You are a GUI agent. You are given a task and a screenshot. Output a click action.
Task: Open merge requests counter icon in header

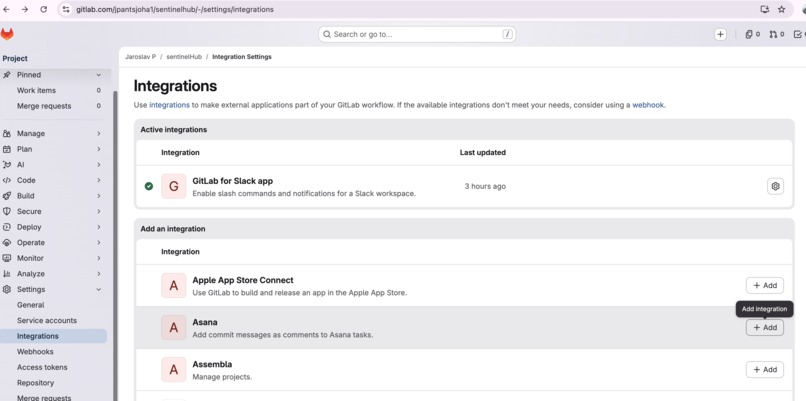tap(776, 34)
